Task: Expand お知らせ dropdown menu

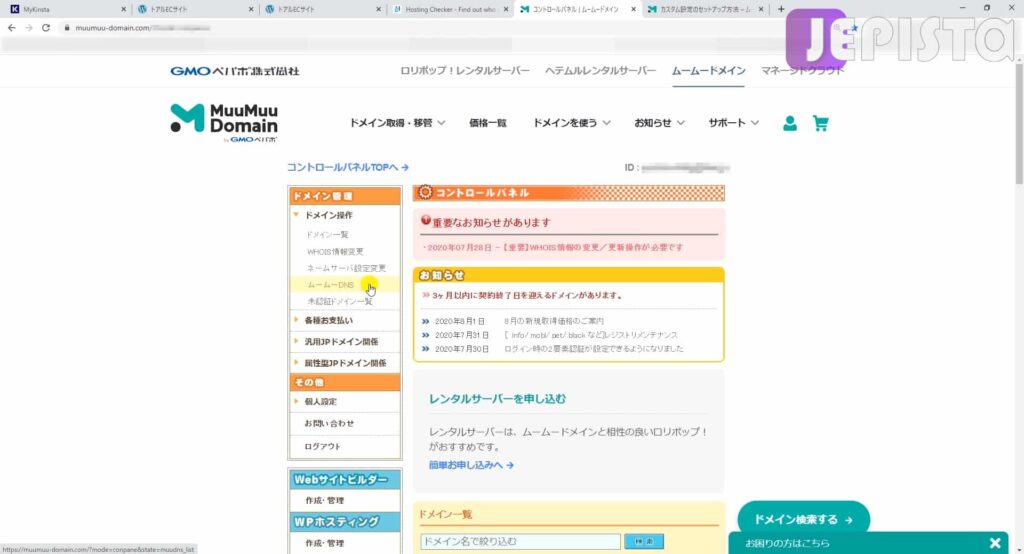Action: point(659,123)
